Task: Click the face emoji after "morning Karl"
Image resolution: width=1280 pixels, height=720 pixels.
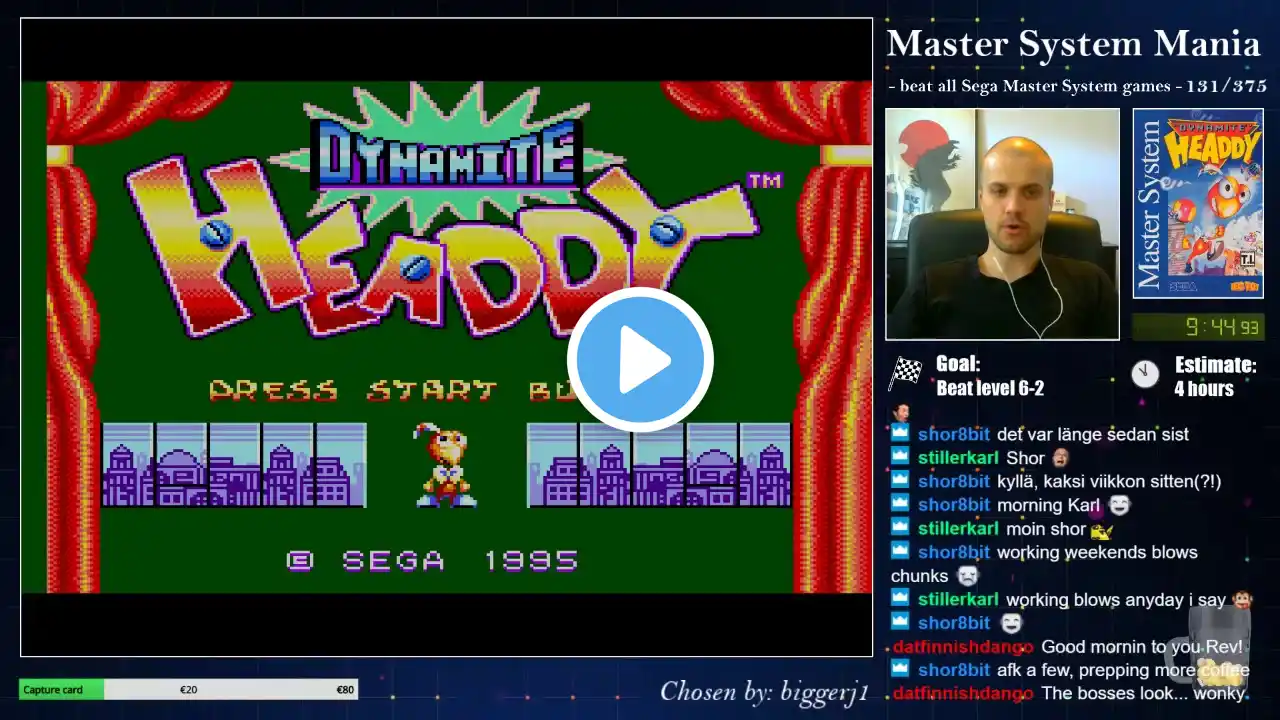Action: (1119, 505)
